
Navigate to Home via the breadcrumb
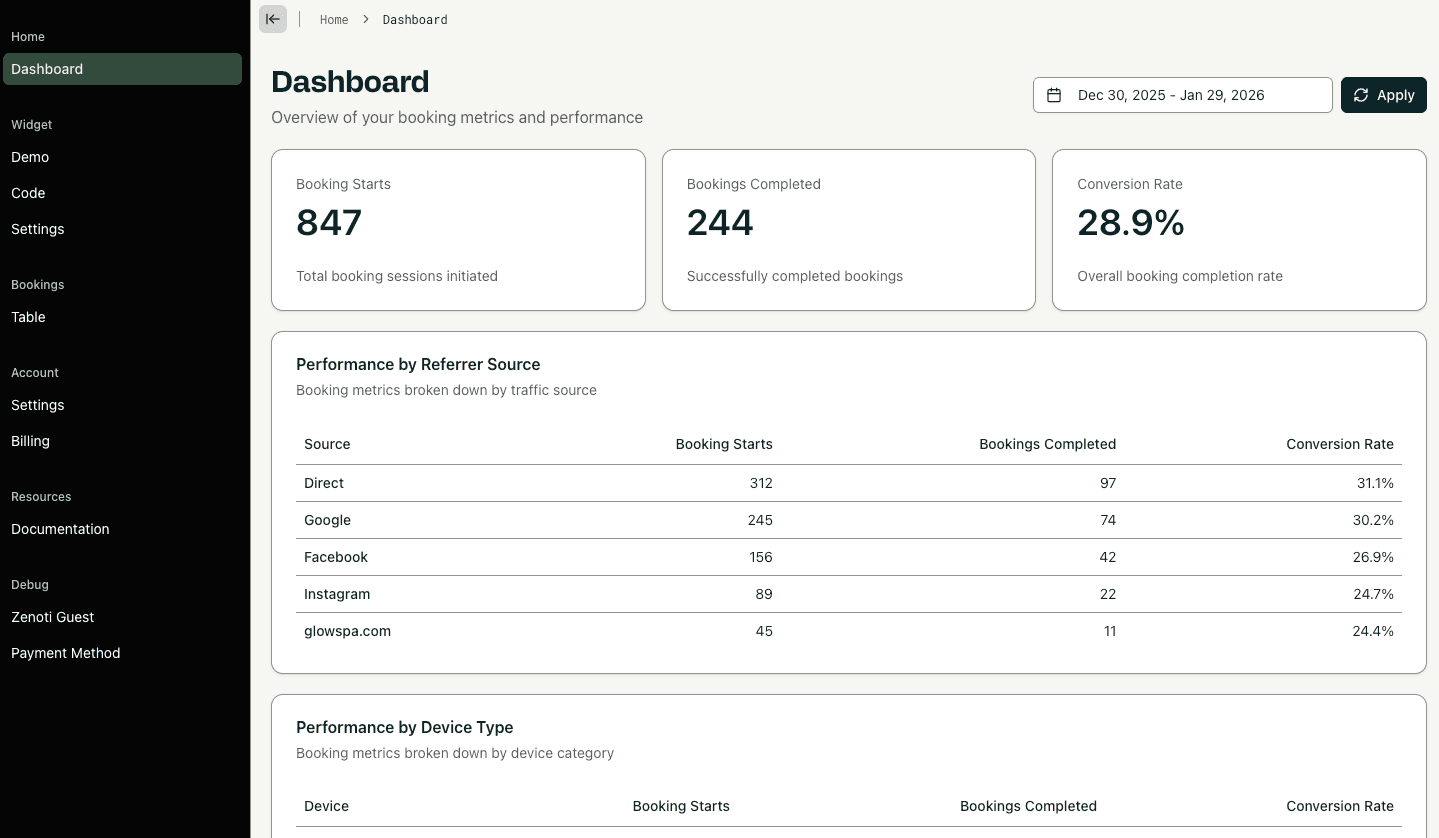click(334, 19)
